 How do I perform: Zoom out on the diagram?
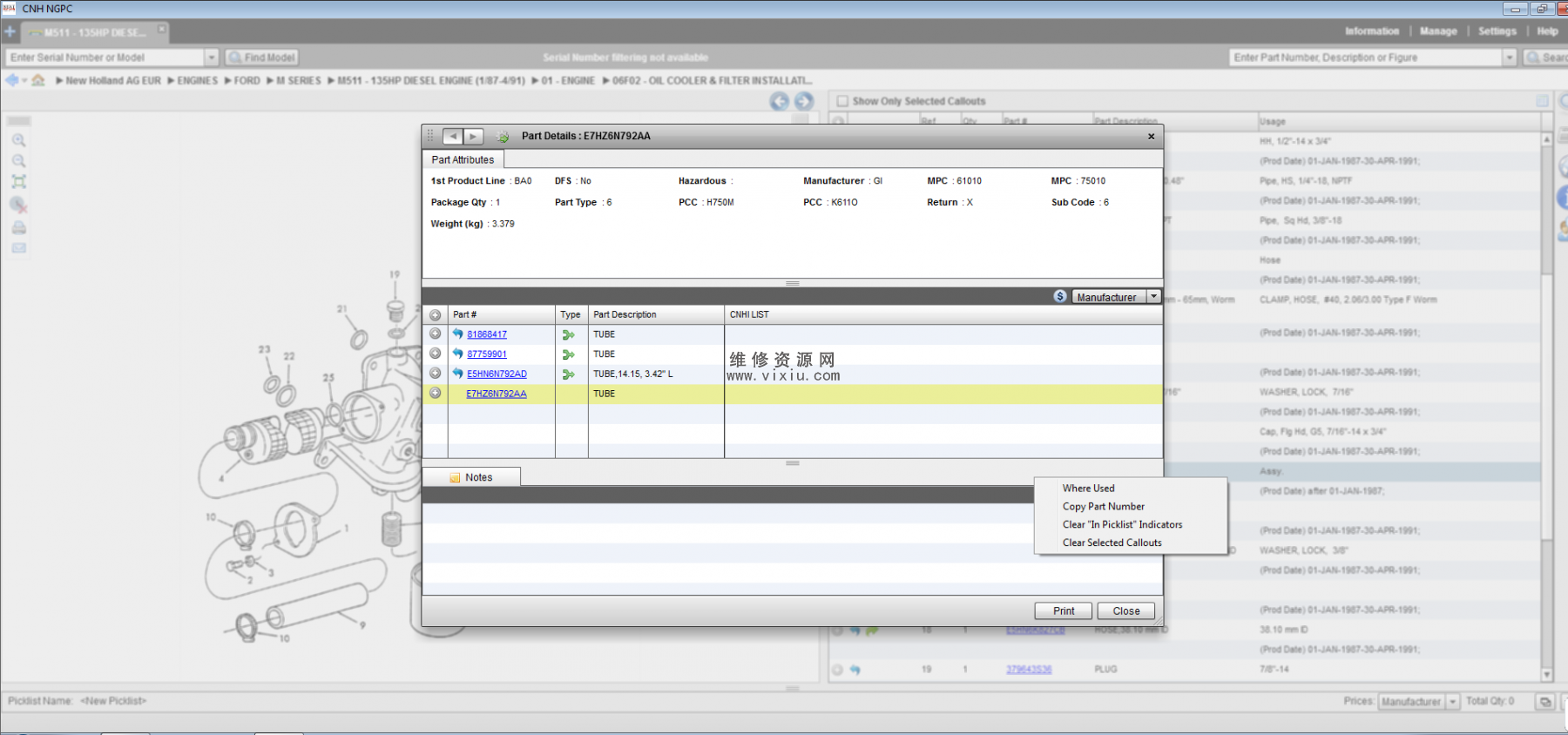click(x=18, y=161)
